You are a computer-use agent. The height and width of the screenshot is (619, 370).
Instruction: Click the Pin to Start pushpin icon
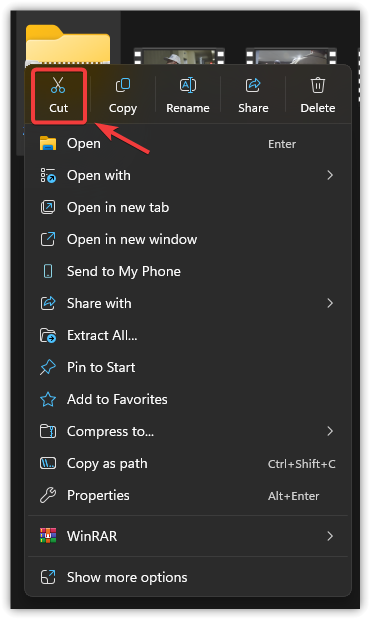pyautogui.click(x=48, y=368)
